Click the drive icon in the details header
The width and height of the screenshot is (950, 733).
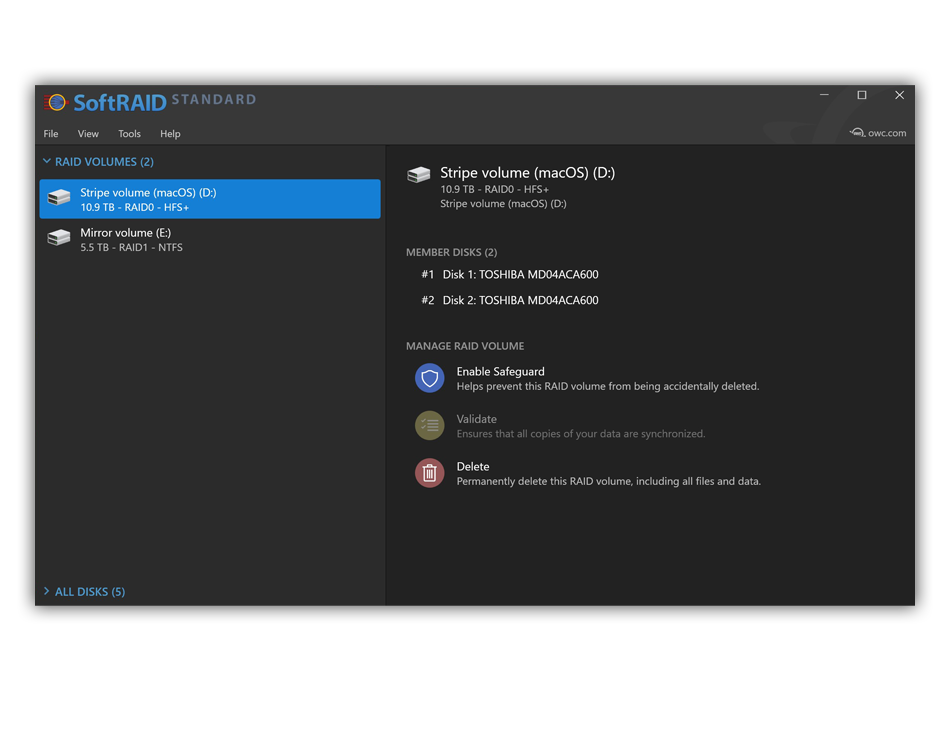419,175
